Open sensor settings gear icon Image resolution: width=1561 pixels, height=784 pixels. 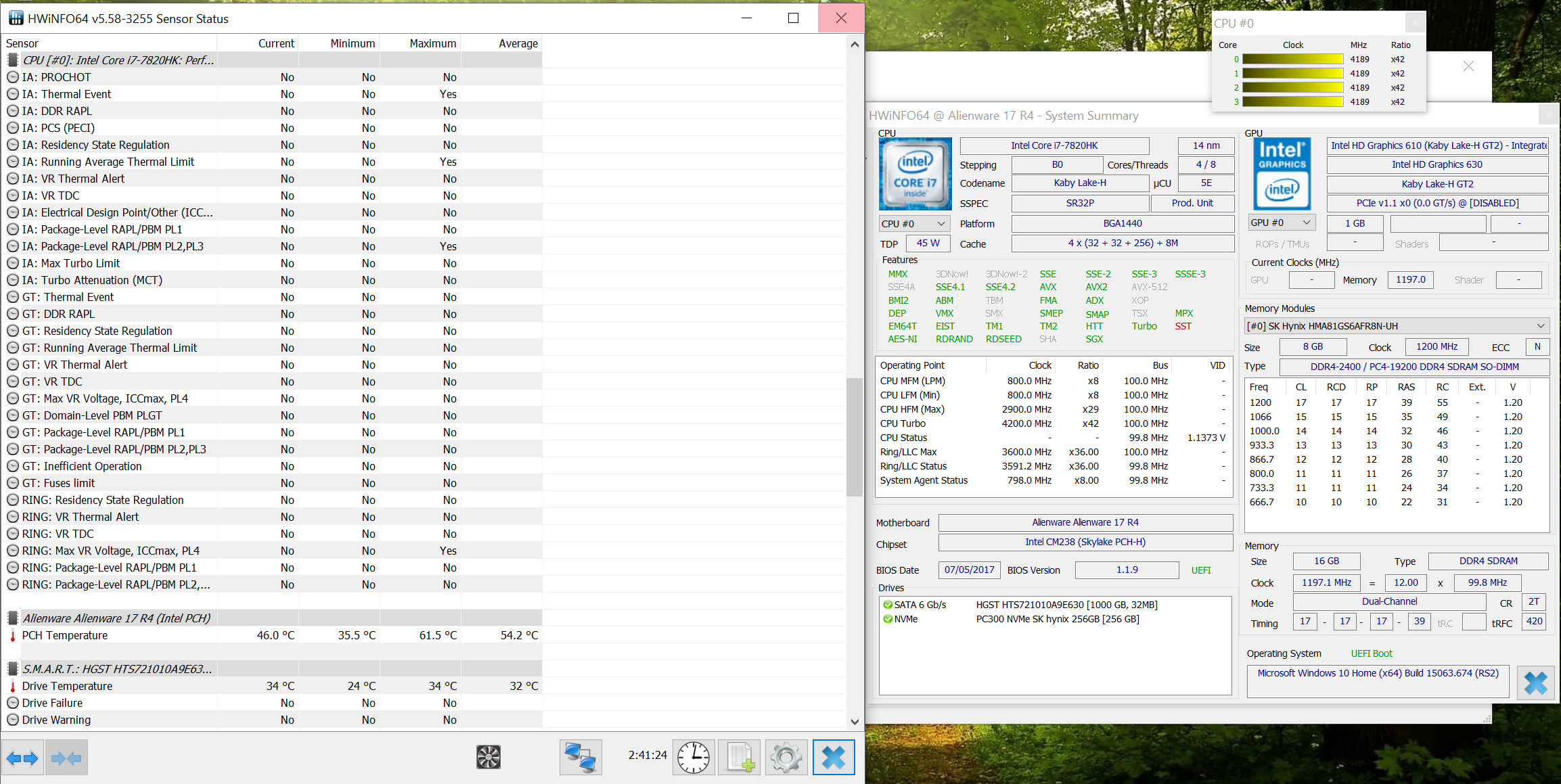tap(786, 757)
